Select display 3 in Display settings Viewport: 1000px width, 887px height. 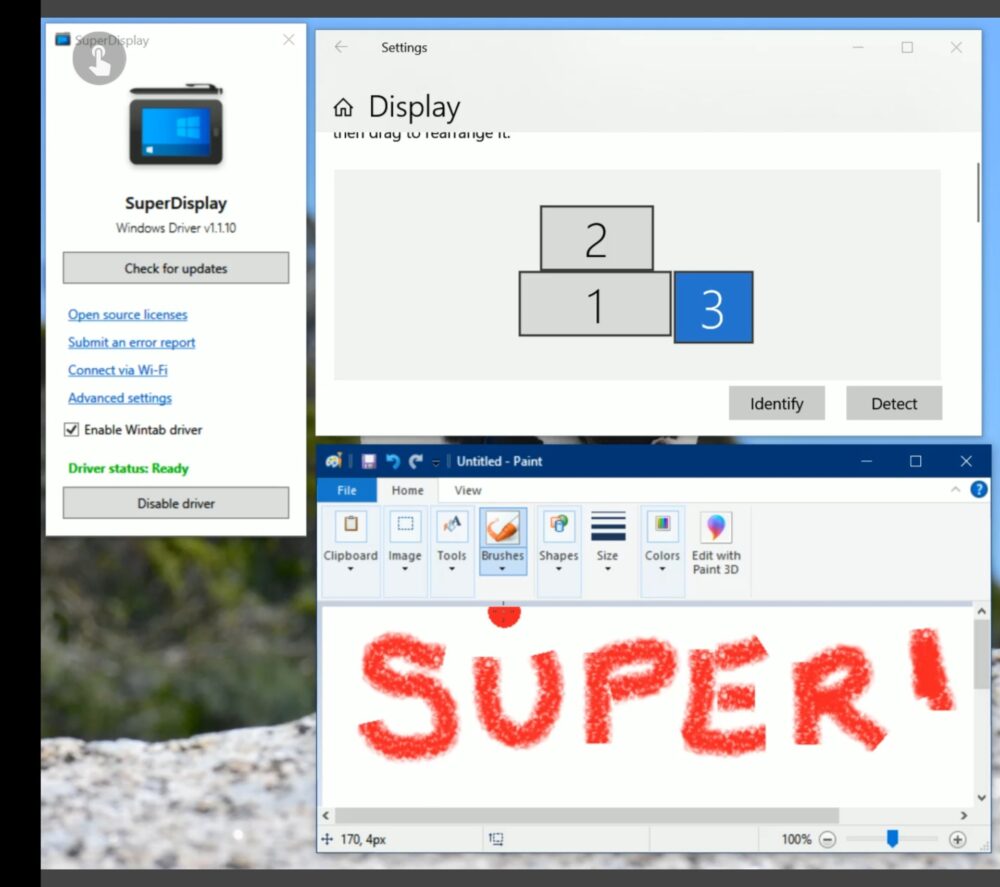click(x=713, y=307)
